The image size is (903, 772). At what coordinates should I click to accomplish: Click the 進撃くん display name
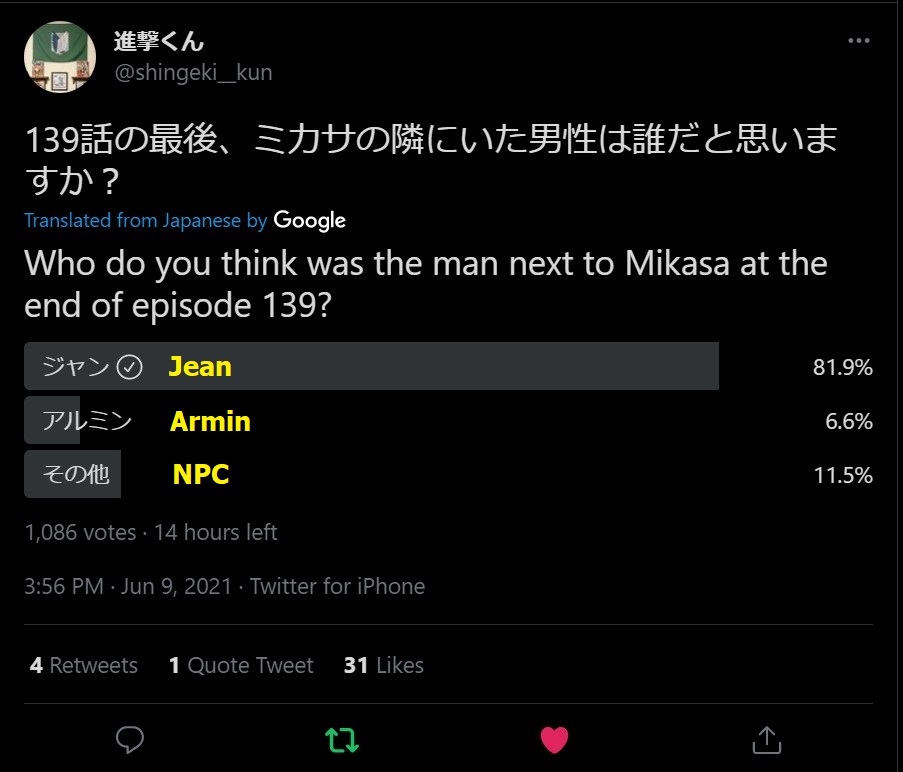[158, 41]
